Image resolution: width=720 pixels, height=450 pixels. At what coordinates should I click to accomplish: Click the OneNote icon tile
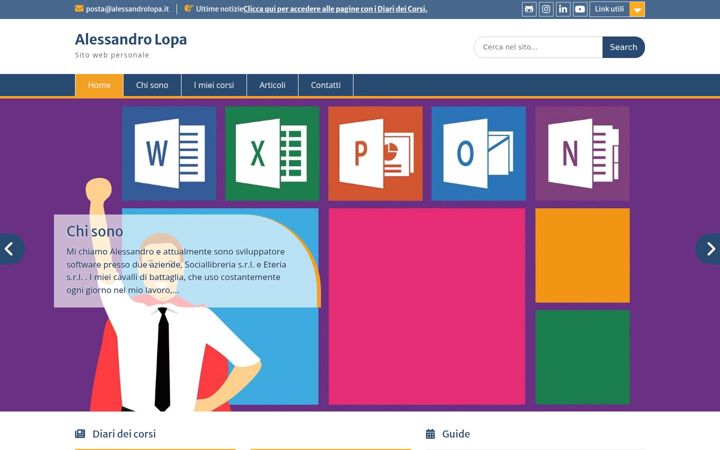click(583, 153)
